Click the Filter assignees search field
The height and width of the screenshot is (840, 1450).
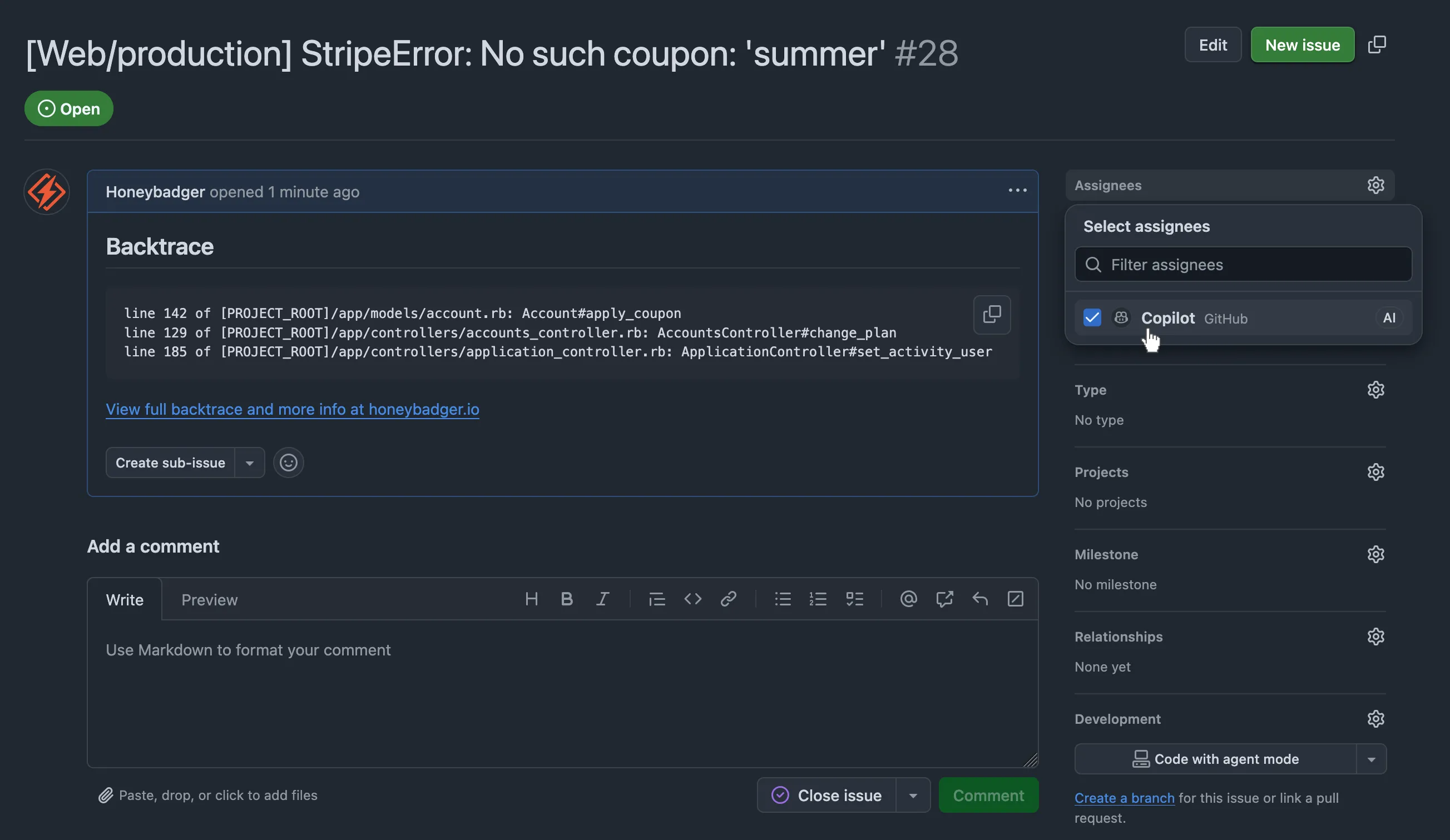(1243, 265)
